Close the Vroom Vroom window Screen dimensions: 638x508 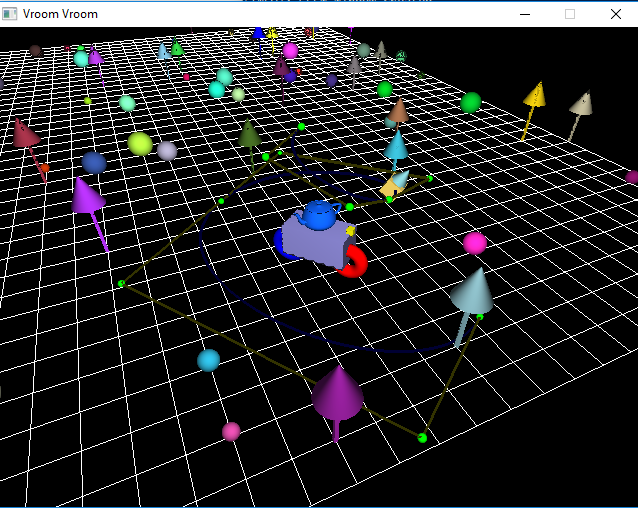[x=616, y=14]
